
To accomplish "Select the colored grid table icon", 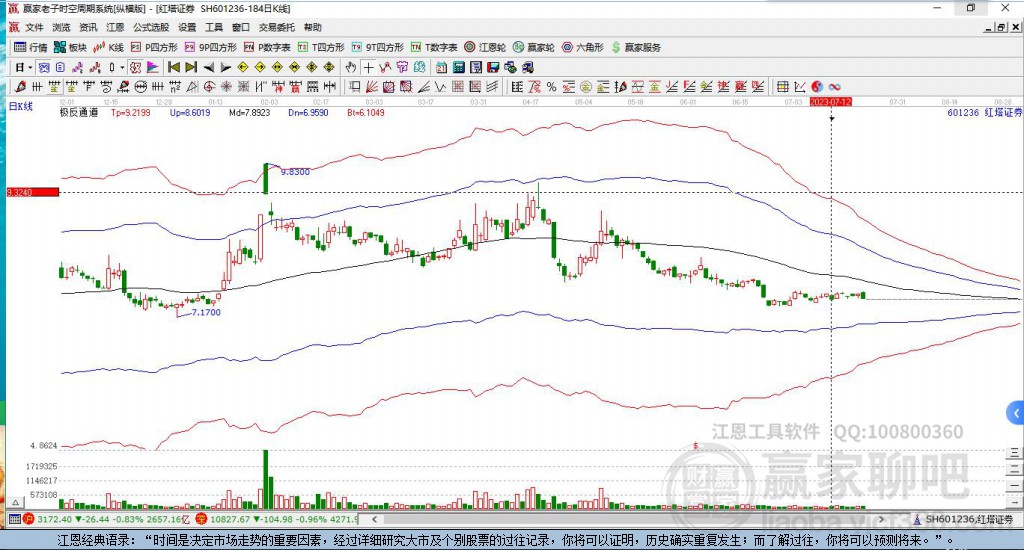I will (x=782, y=86).
